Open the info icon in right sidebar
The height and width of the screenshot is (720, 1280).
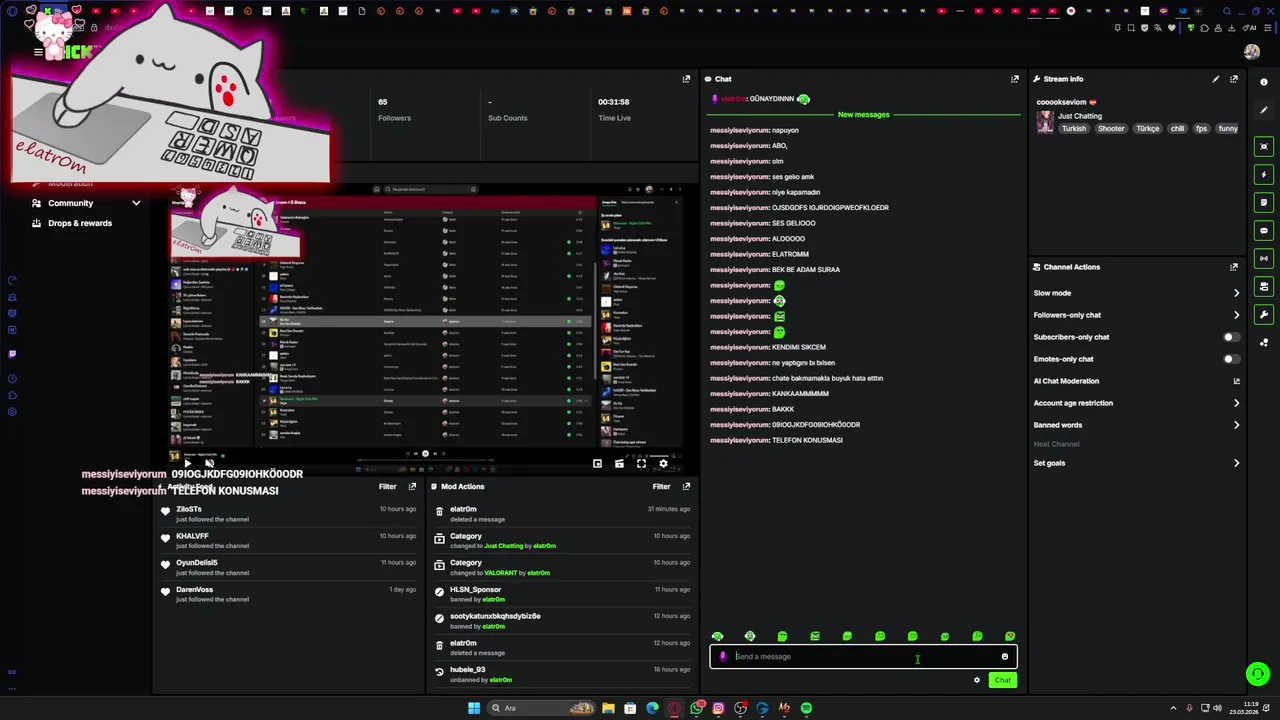point(1264,82)
